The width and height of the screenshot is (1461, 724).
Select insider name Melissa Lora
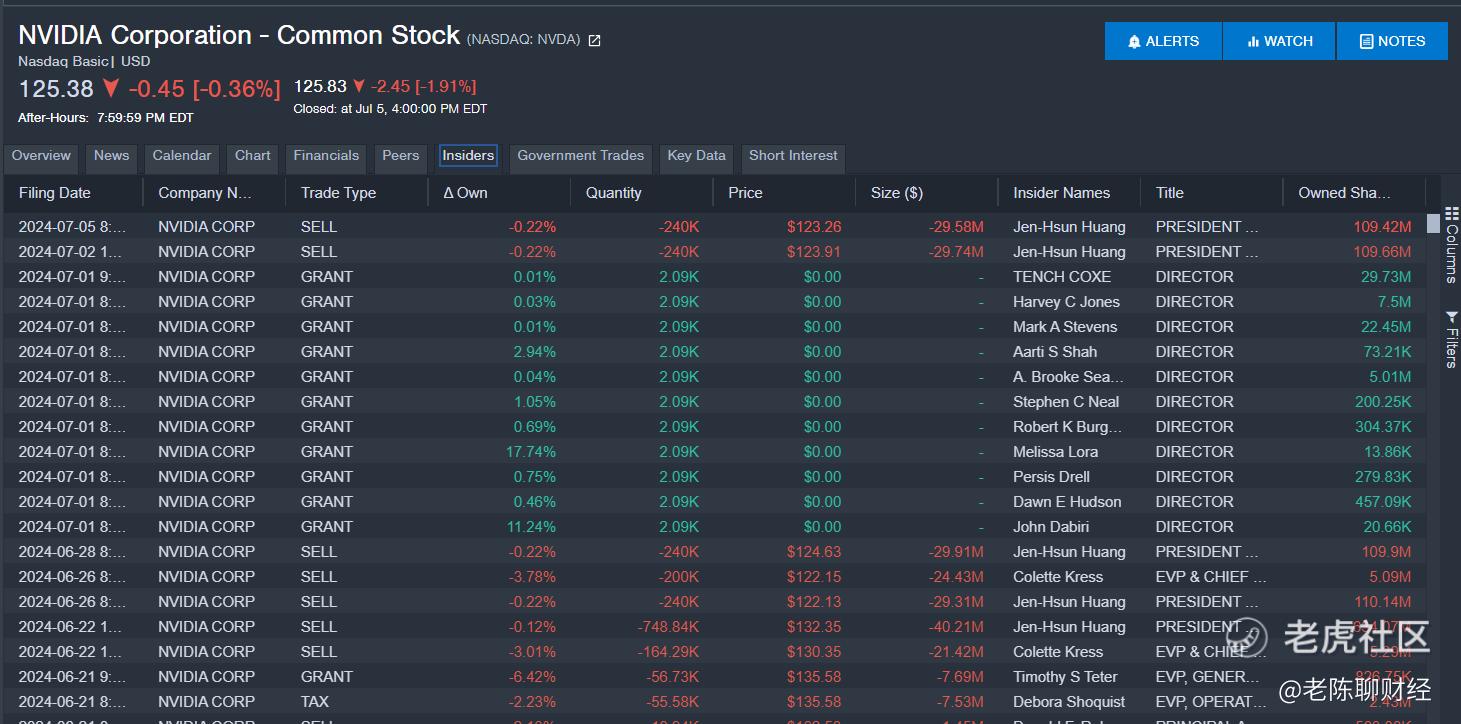point(1055,452)
